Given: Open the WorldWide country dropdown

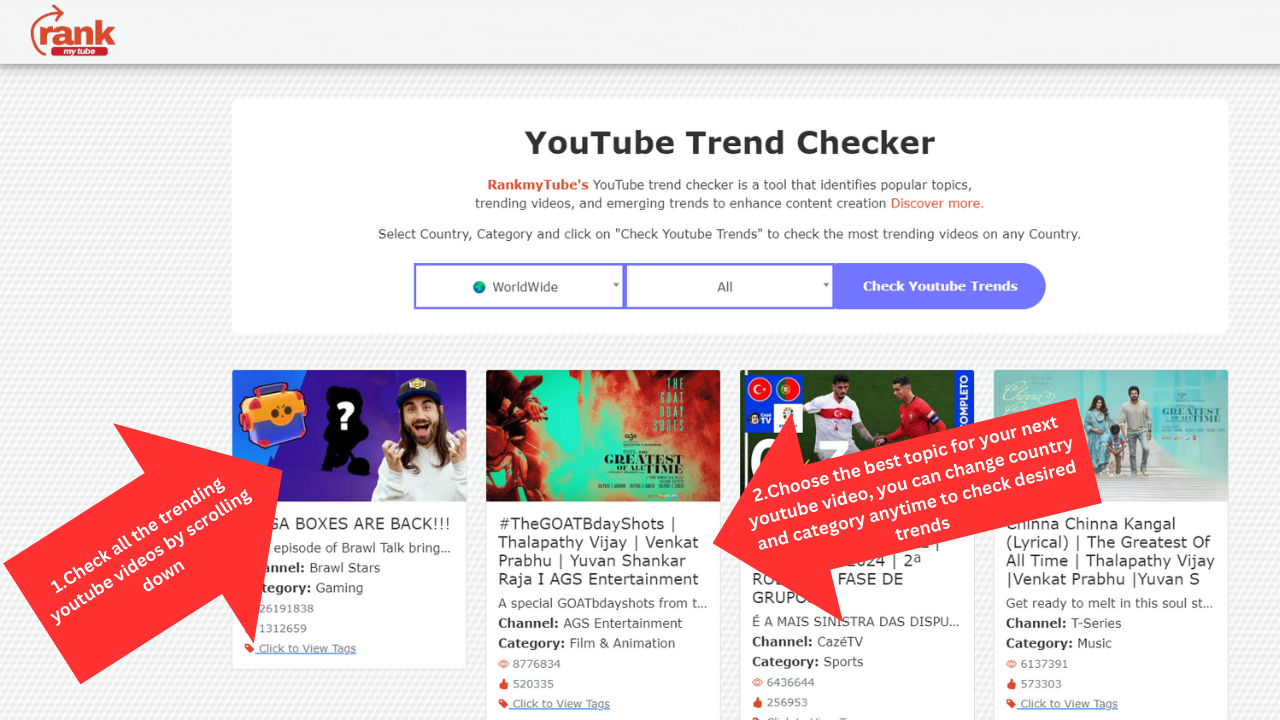Looking at the screenshot, I should [x=520, y=286].
